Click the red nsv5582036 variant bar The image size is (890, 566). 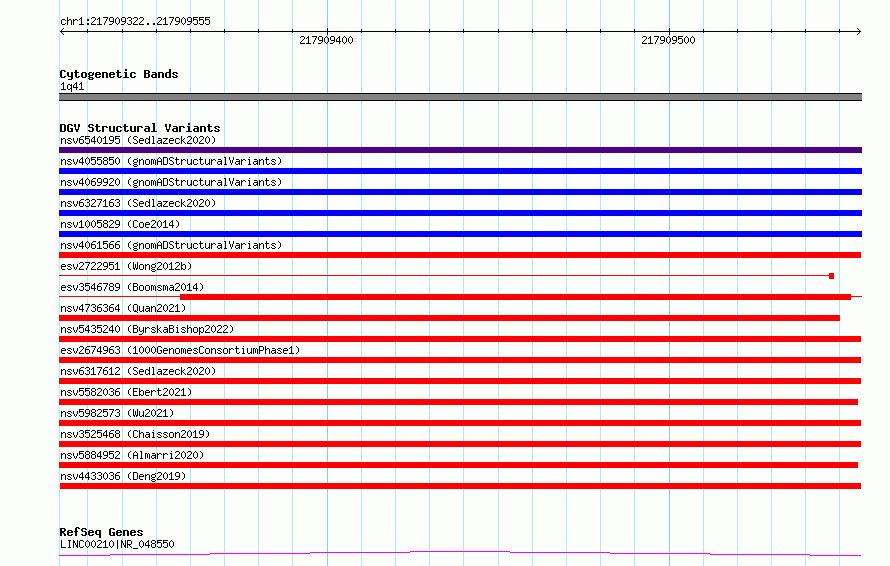point(459,402)
